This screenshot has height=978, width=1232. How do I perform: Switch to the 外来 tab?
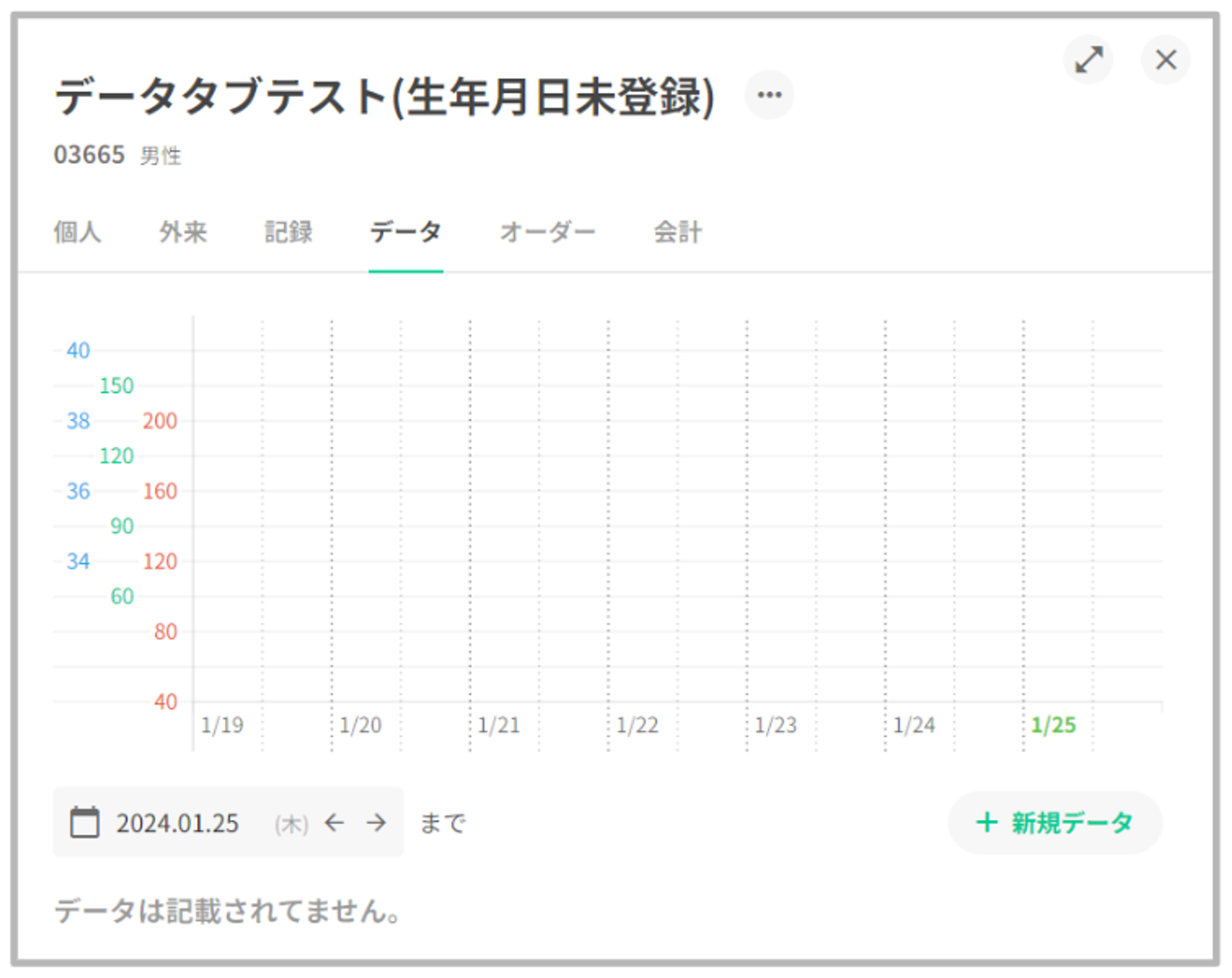click(x=183, y=232)
